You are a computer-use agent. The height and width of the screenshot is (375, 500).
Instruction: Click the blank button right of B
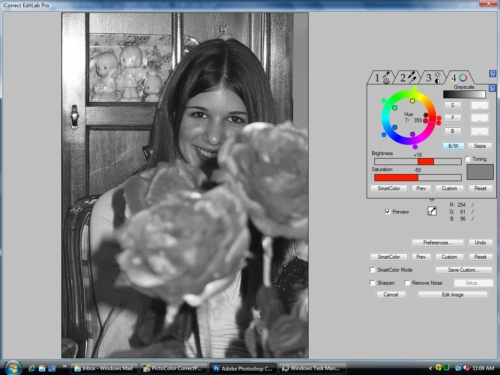pos(480,132)
